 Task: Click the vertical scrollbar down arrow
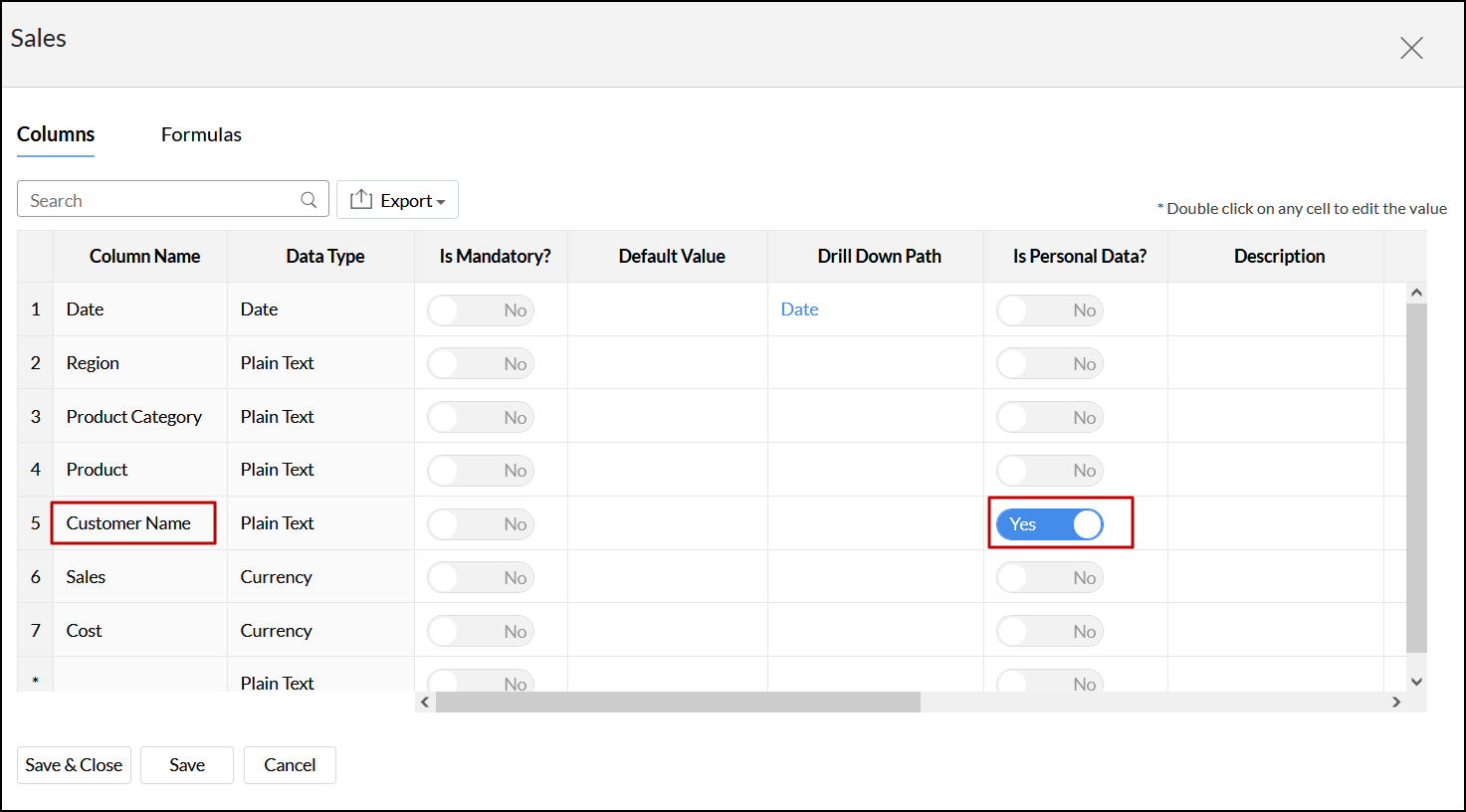coord(1416,682)
